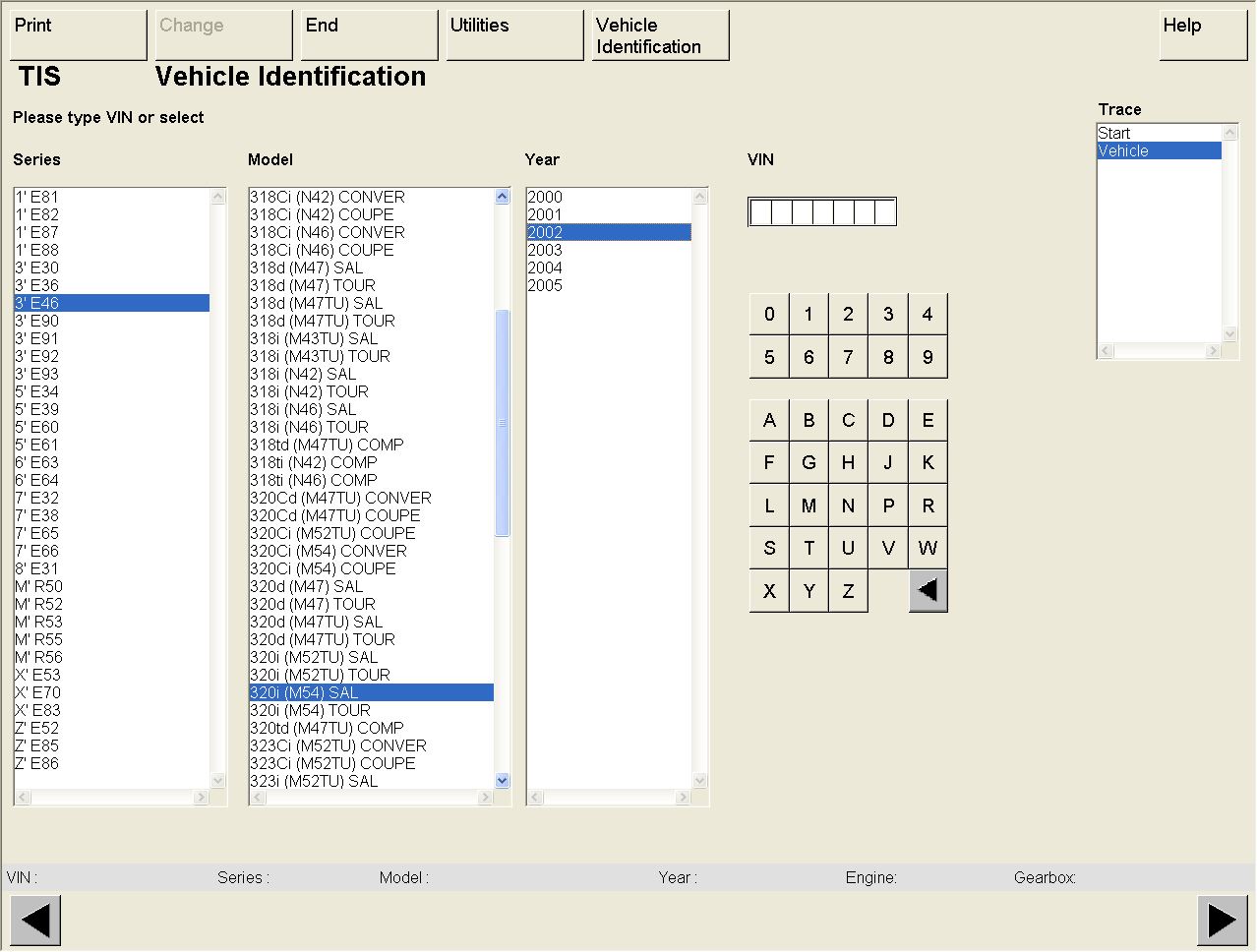
Task: Select series 3' E46
Action: tap(112, 303)
